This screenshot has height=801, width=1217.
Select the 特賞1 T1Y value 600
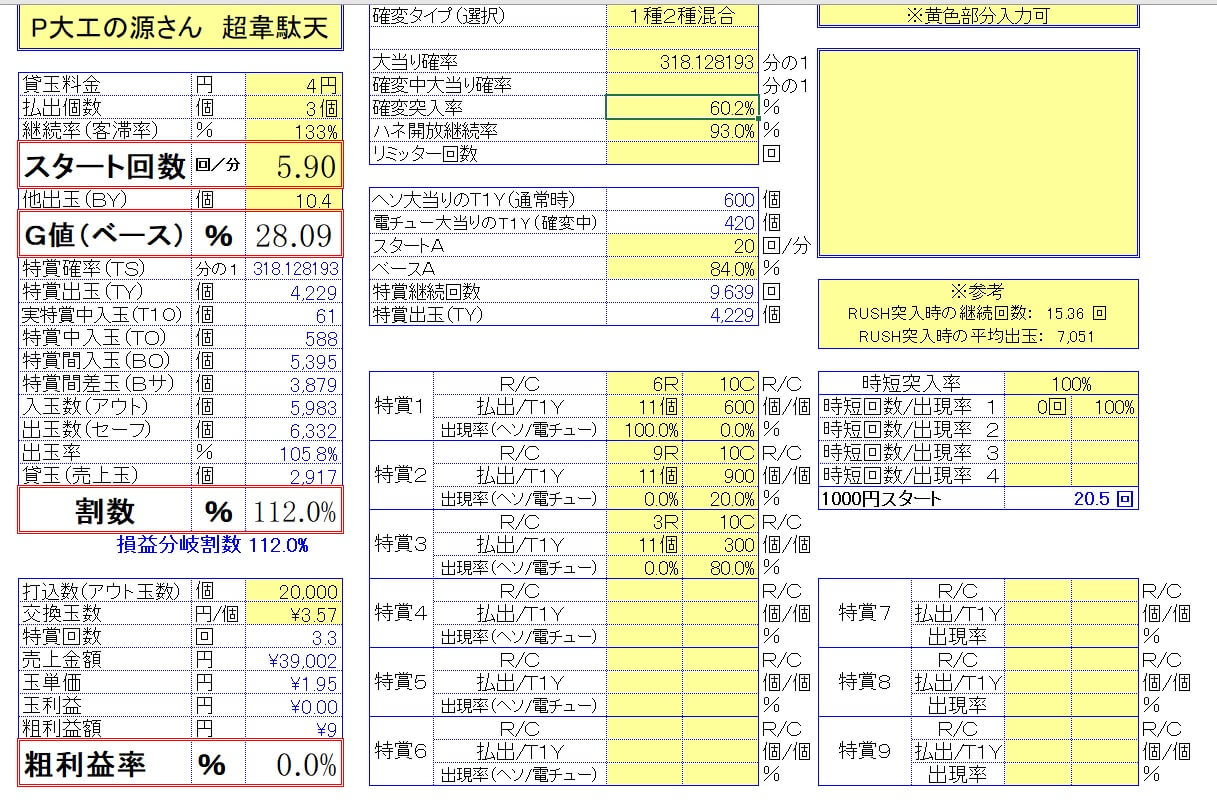tap(721, 406)
